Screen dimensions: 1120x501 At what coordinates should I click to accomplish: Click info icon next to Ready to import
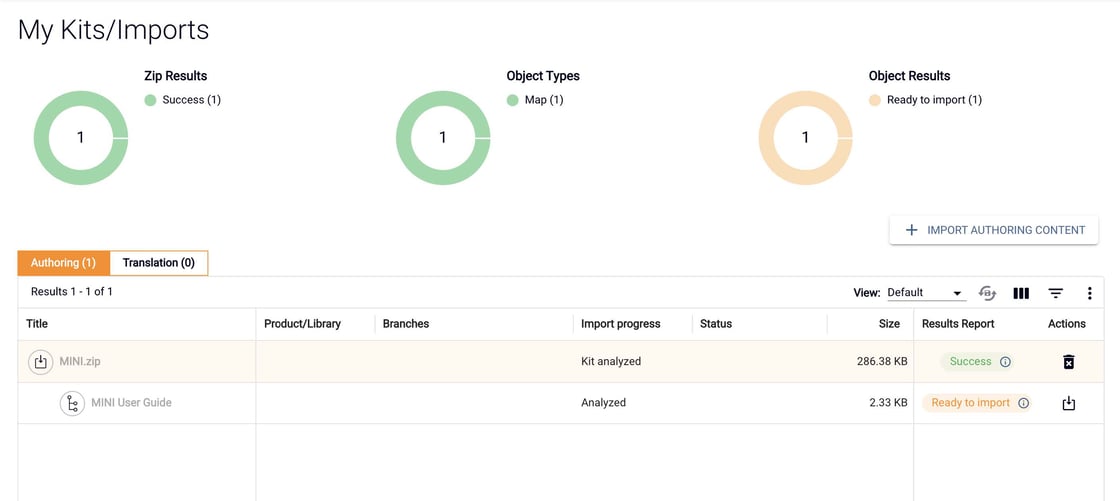(x=1023, y=403)
